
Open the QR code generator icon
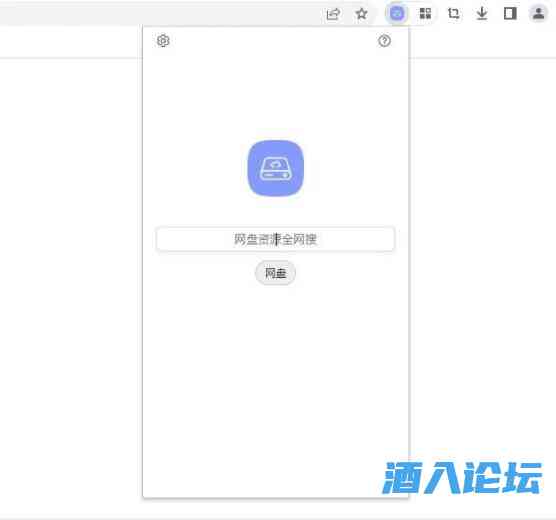click(x=425, y=13)
